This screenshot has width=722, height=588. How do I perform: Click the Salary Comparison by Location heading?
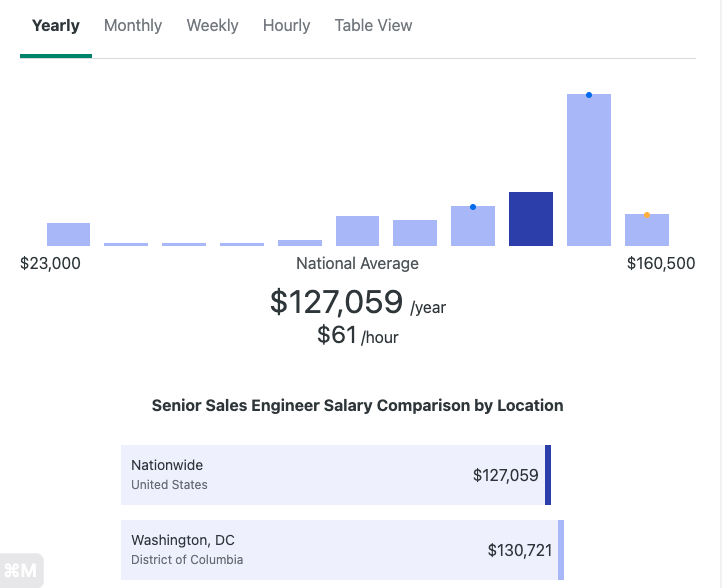point(357,405)
